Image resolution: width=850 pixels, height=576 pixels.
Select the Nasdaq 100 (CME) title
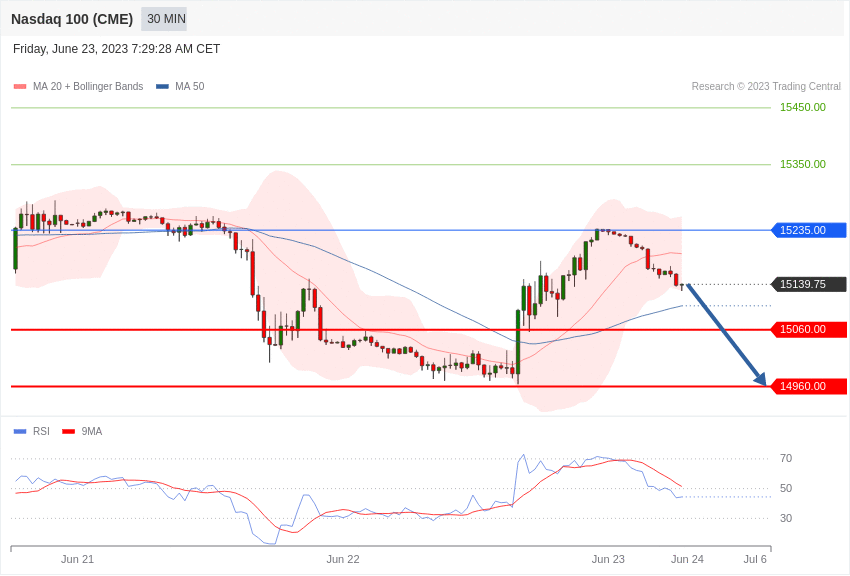coord(72,19)
